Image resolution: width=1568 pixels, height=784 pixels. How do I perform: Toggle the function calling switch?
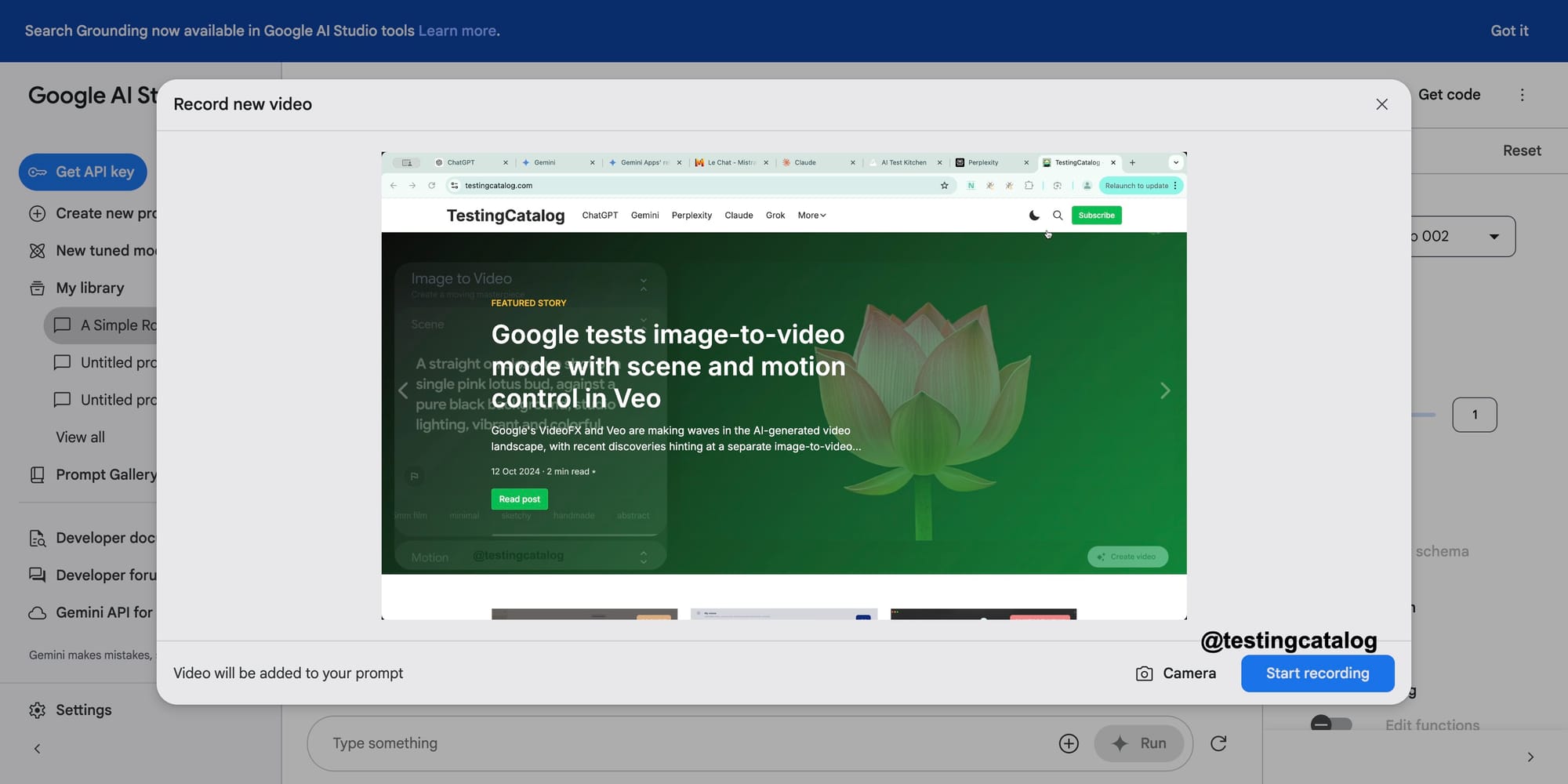point(1331,724)
